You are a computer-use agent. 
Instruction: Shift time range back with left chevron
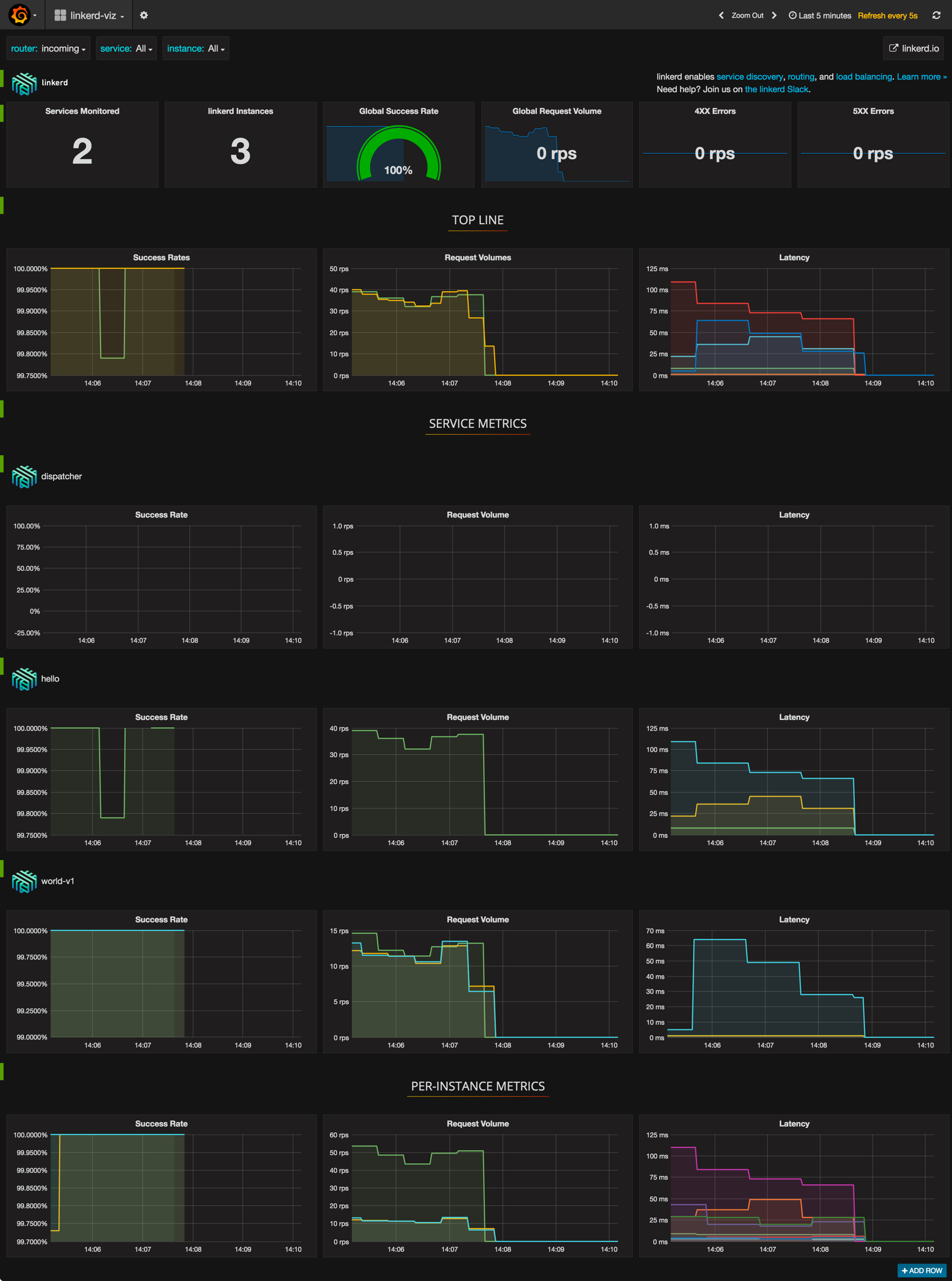pyautogui.click(x=721, y=15)
